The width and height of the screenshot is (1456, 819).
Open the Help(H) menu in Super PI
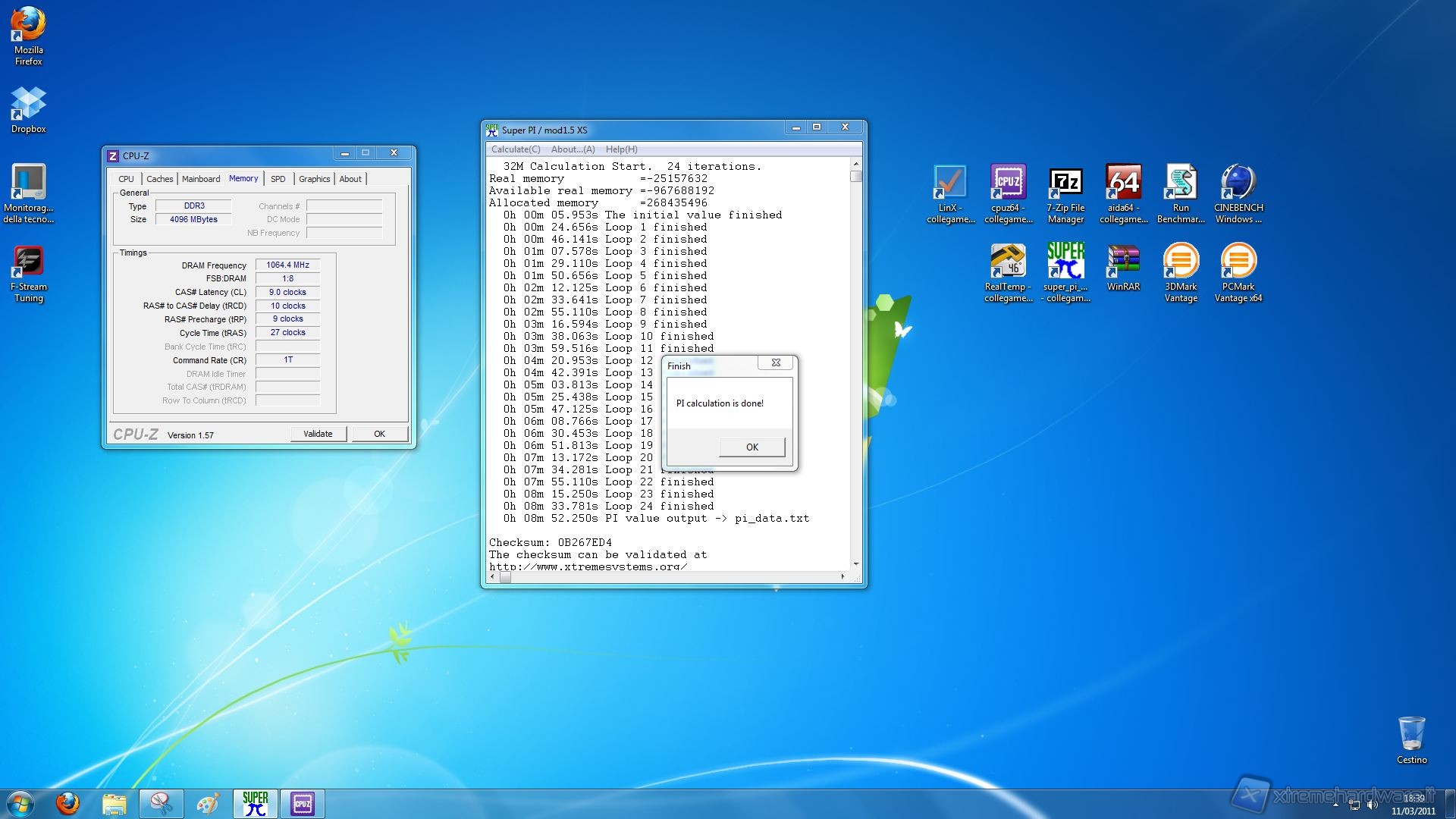[621, 149]
